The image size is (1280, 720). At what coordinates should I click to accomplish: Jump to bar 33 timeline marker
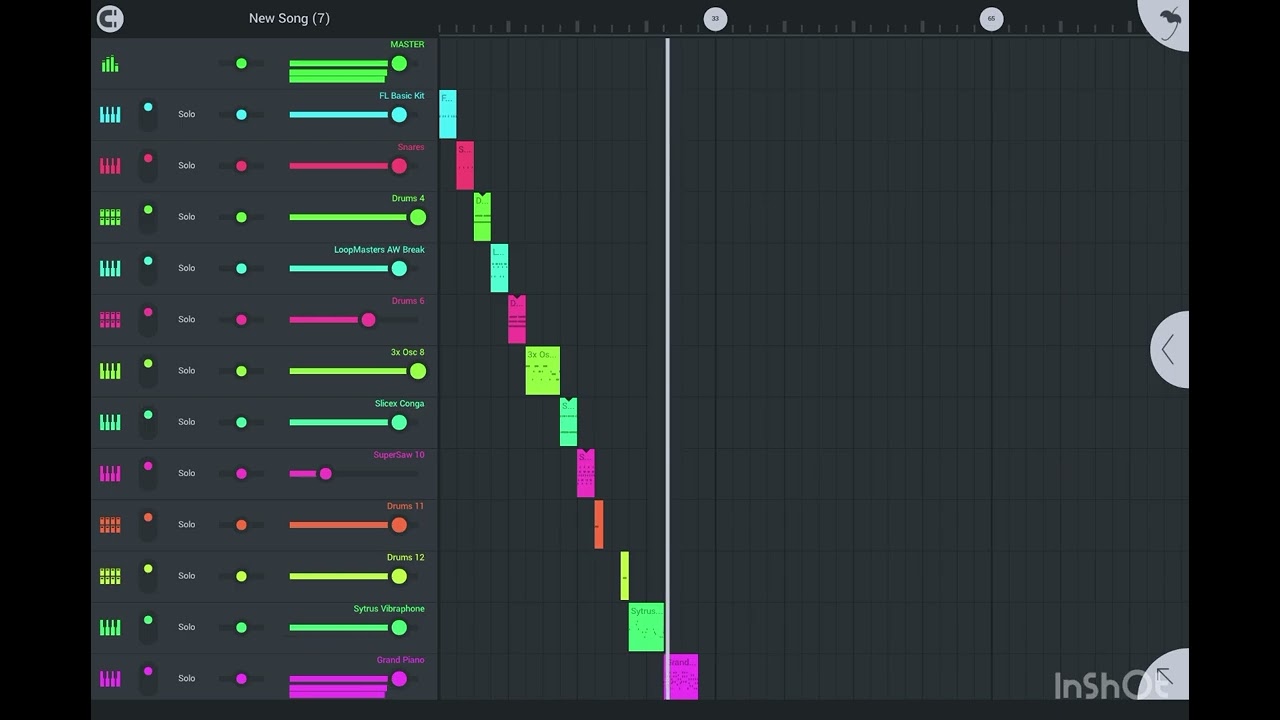click(x=715, y=18)
